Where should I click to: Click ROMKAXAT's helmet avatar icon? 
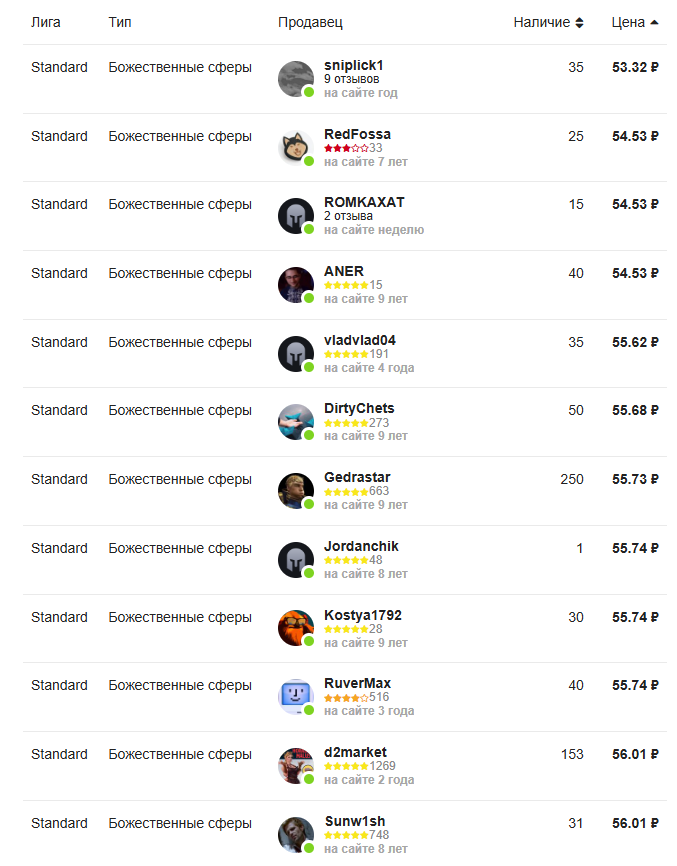[296, 216]
